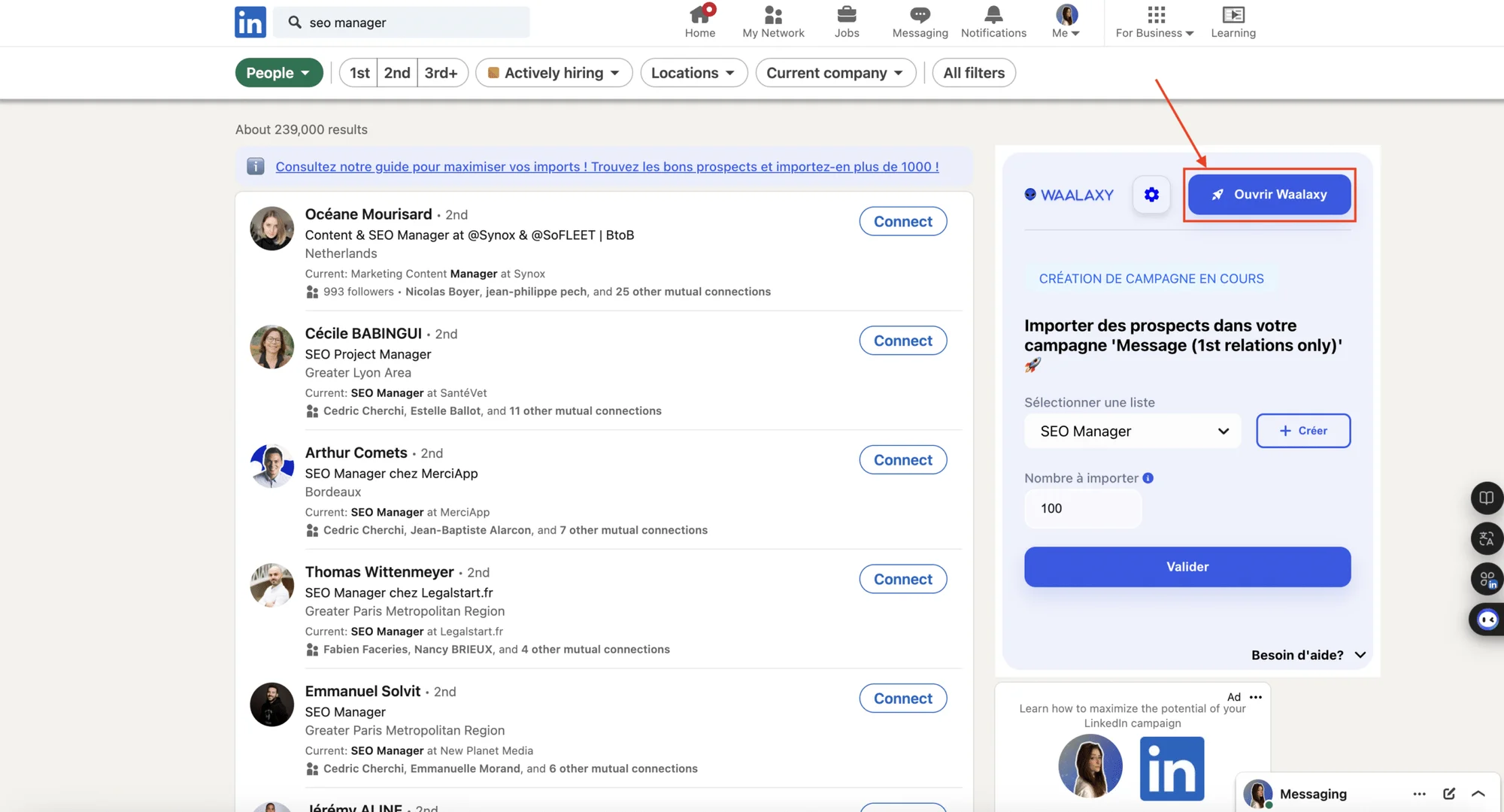Expand the For Business apps menu
This screenshot has width=1504, height=812.
(x=1155, y=22)
